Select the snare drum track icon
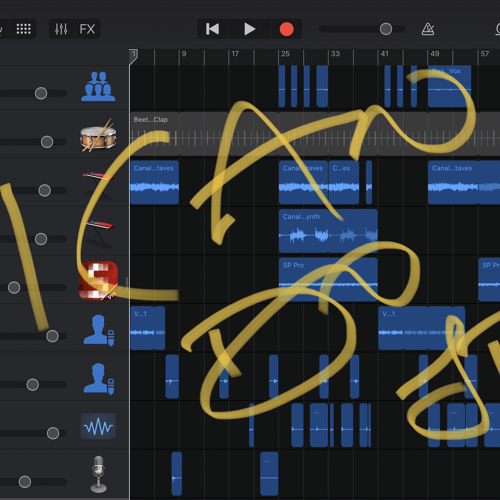Screen dimensions: 500x500 [98, 136]
